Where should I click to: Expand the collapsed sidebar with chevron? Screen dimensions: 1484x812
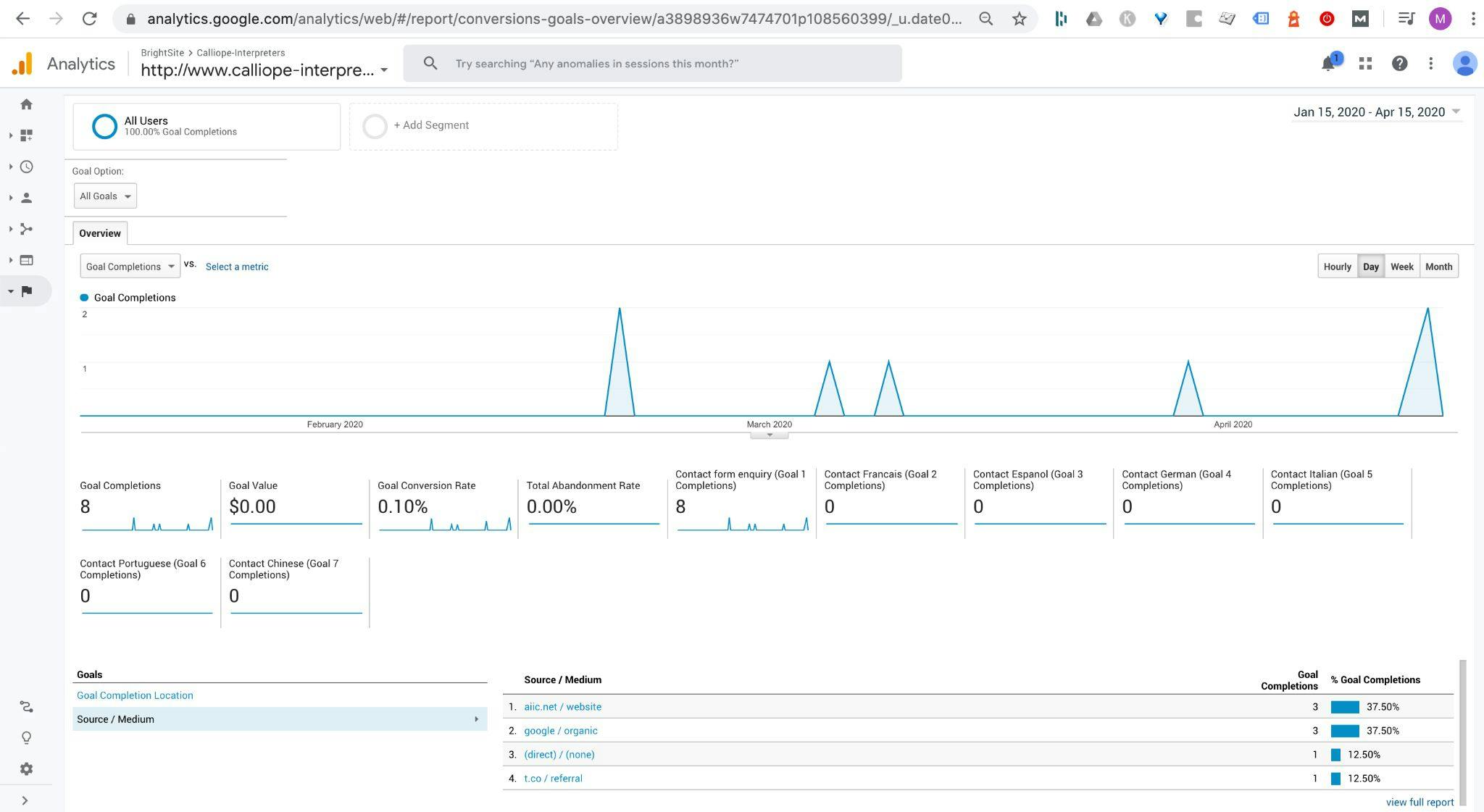point(25,800)
